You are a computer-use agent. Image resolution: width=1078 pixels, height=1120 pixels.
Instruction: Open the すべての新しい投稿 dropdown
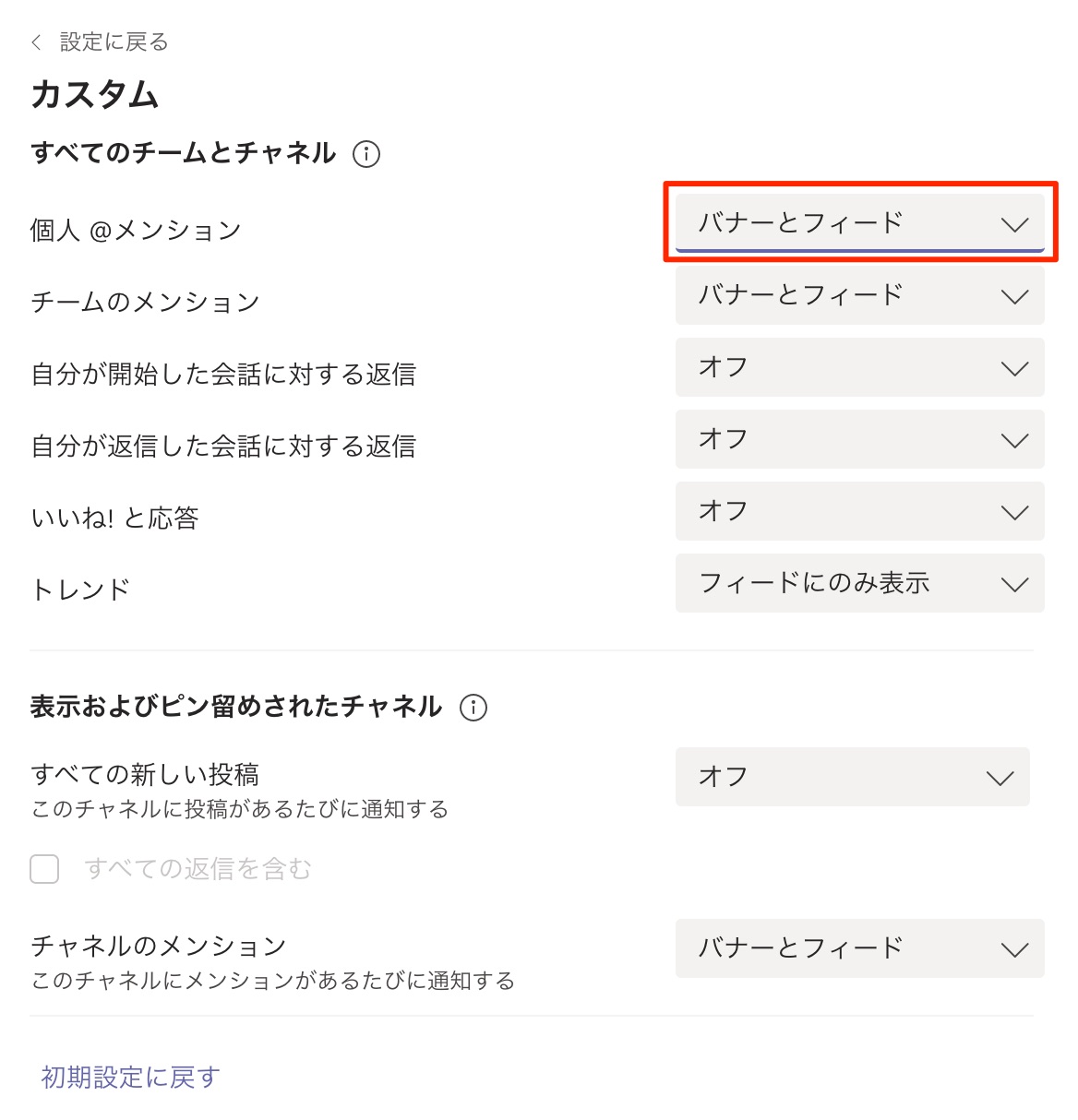(852, 777)
